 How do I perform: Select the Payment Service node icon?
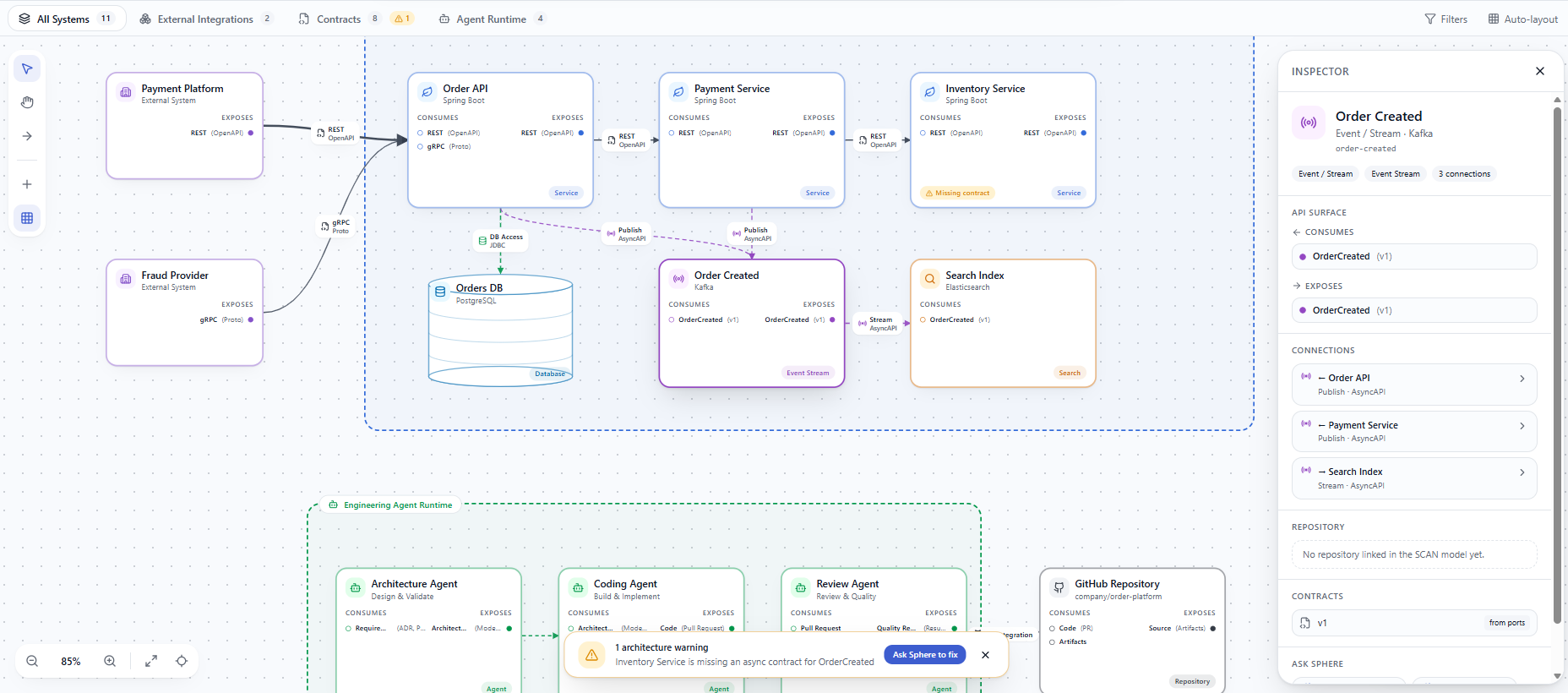(x=678, y=92)
